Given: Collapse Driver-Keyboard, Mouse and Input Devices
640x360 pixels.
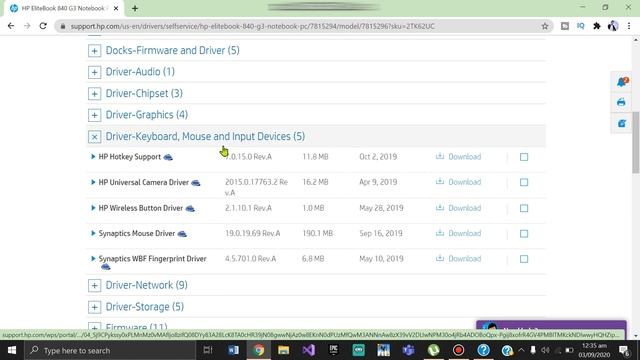Looking at the screenshot, I should (94, 137).
